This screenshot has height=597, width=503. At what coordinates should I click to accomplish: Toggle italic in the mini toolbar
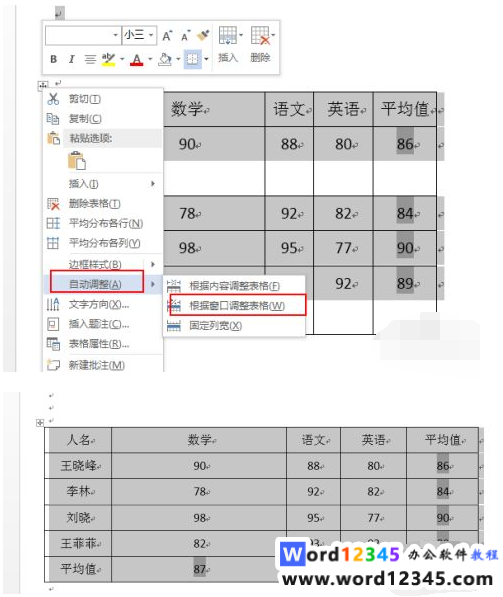pyautogui.click(x=71, y=59)
